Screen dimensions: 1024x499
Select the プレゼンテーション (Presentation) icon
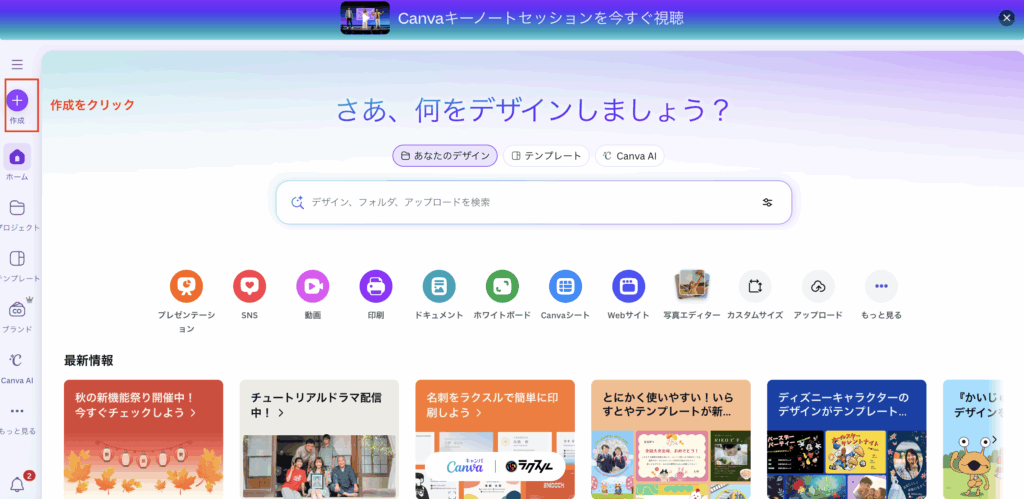[186, 287]
